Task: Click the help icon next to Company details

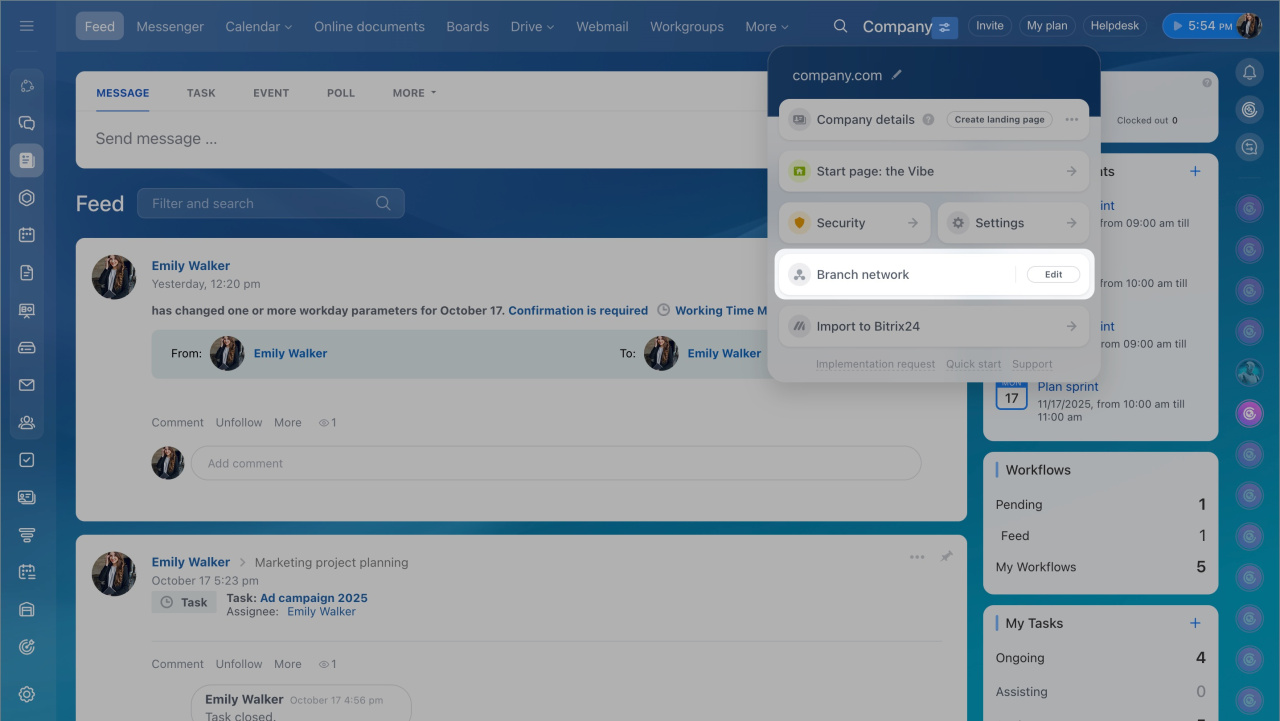Action: point(928,120)
